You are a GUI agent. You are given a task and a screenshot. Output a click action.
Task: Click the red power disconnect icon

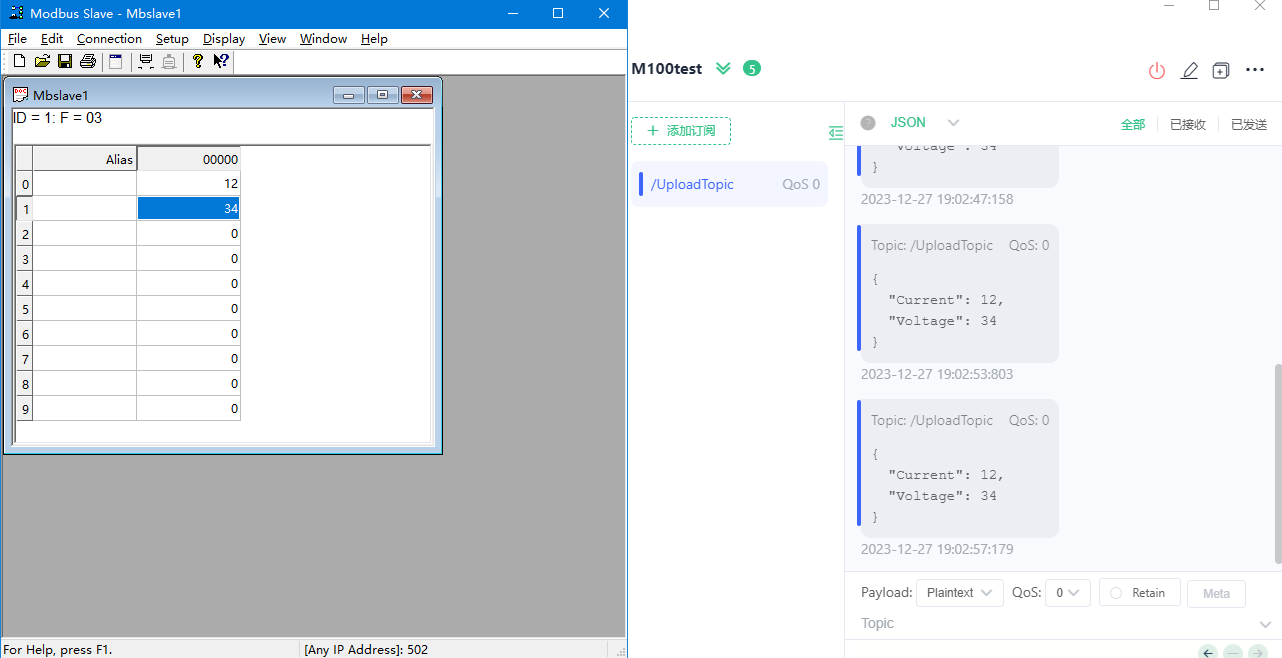pos(1157,70)
